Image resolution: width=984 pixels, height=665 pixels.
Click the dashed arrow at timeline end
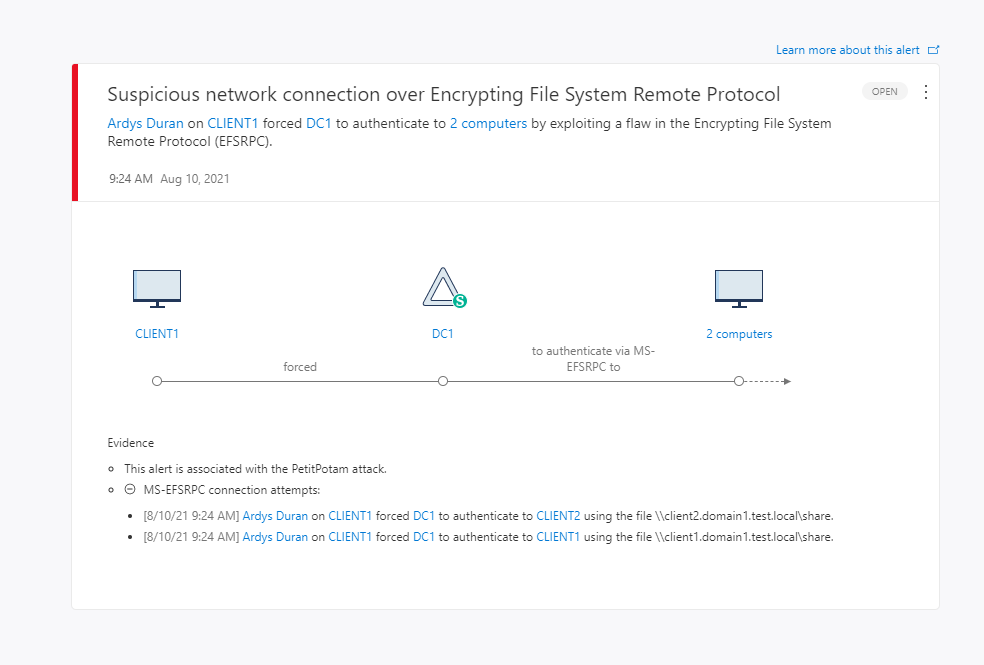coord(768,381)
